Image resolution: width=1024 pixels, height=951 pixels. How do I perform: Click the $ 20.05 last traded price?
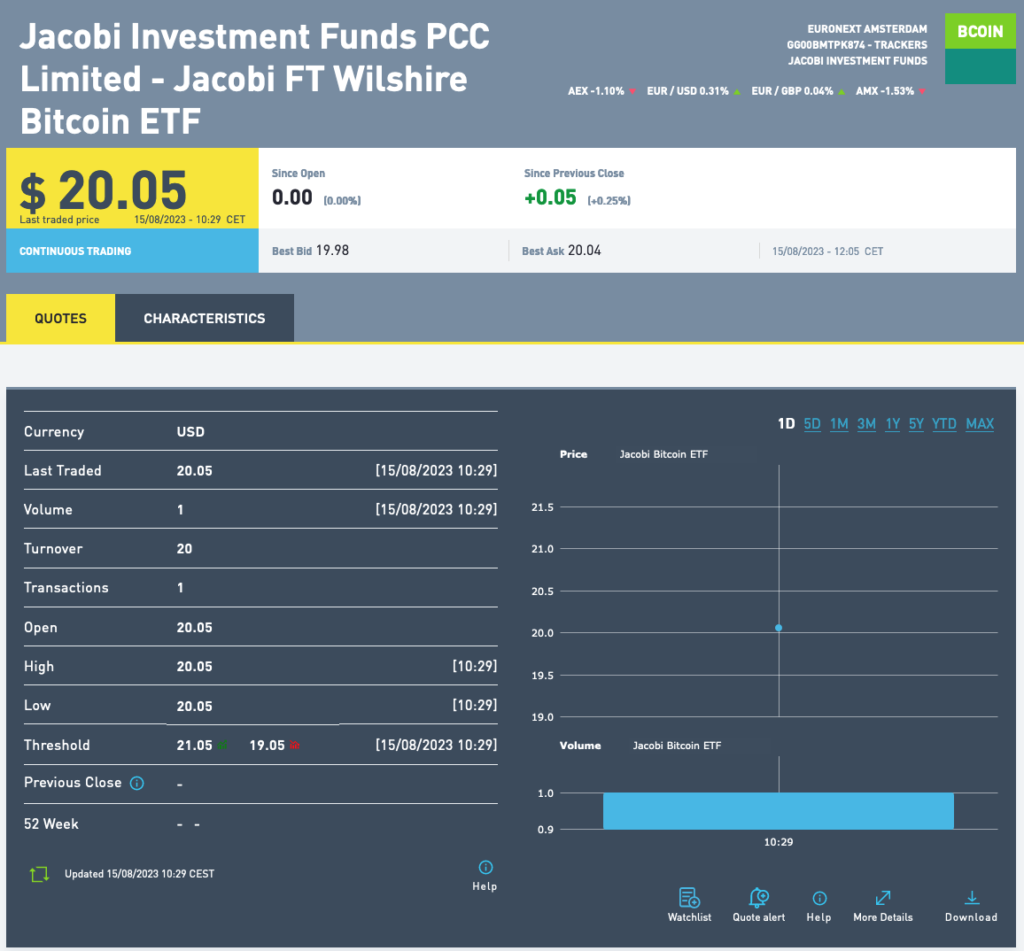click(x=103, y=190)
